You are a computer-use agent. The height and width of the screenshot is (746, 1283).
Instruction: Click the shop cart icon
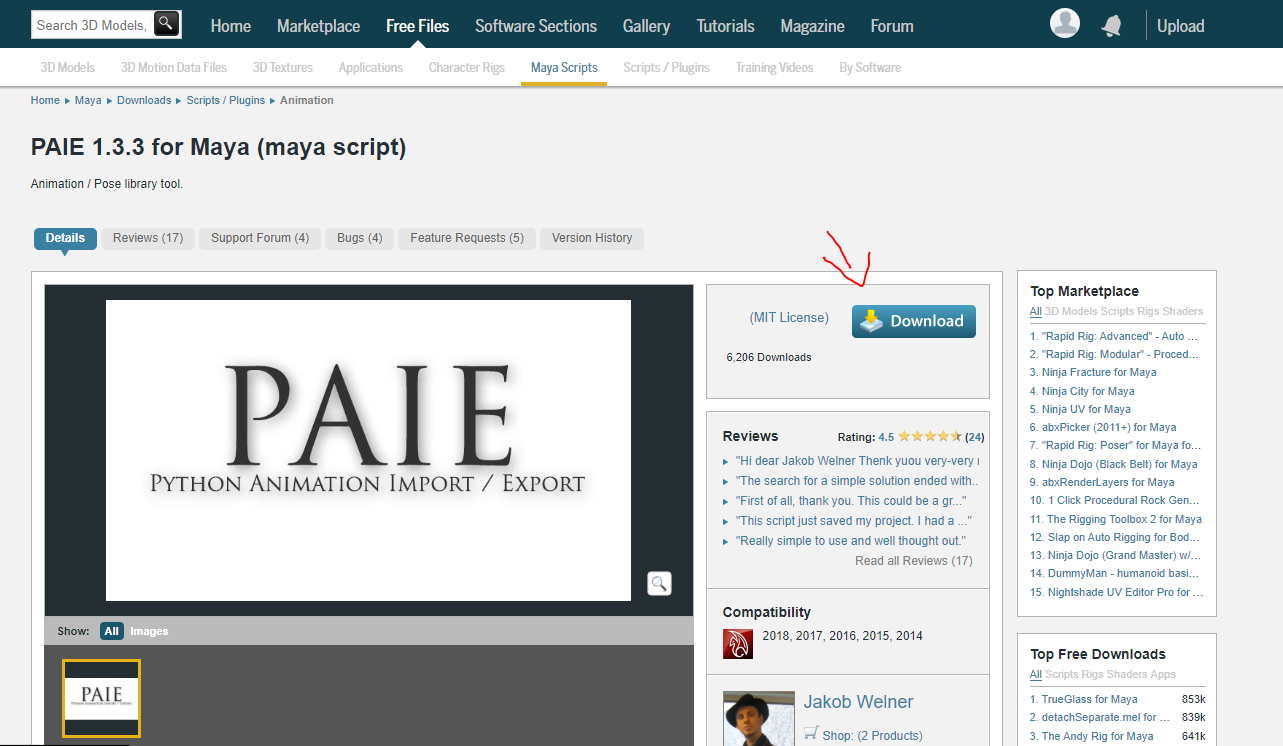(811, 734)
